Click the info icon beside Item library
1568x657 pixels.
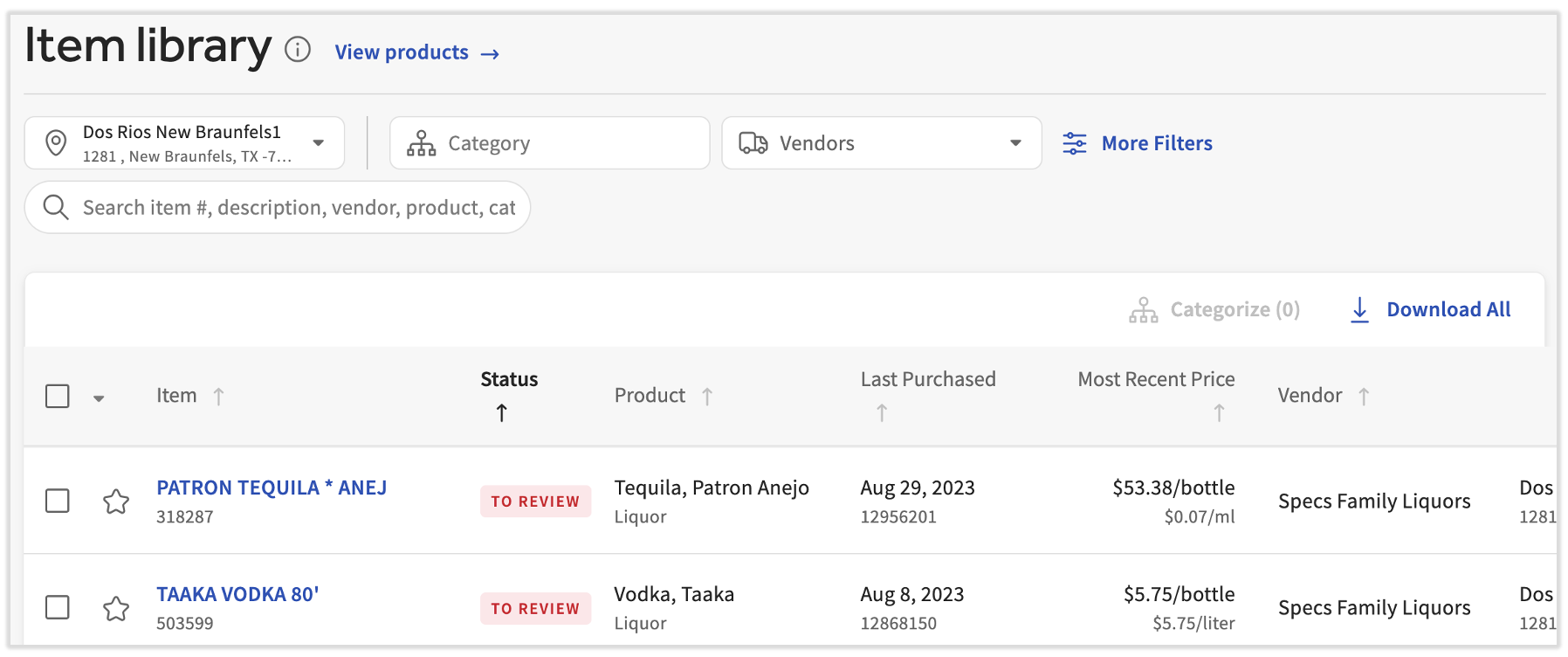tap(298, 50)
